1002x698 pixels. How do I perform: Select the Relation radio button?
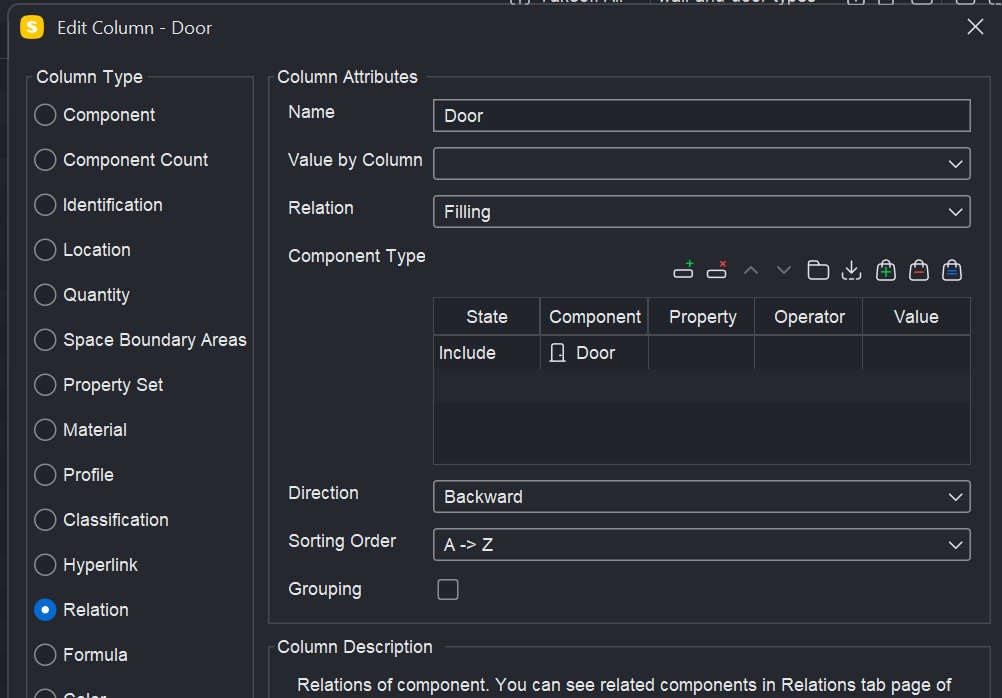(45, 610)
